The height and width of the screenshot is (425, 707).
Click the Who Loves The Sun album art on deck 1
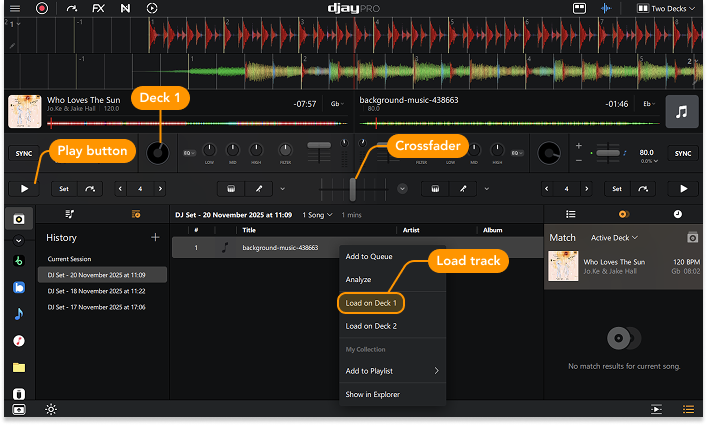click(25, 111)
